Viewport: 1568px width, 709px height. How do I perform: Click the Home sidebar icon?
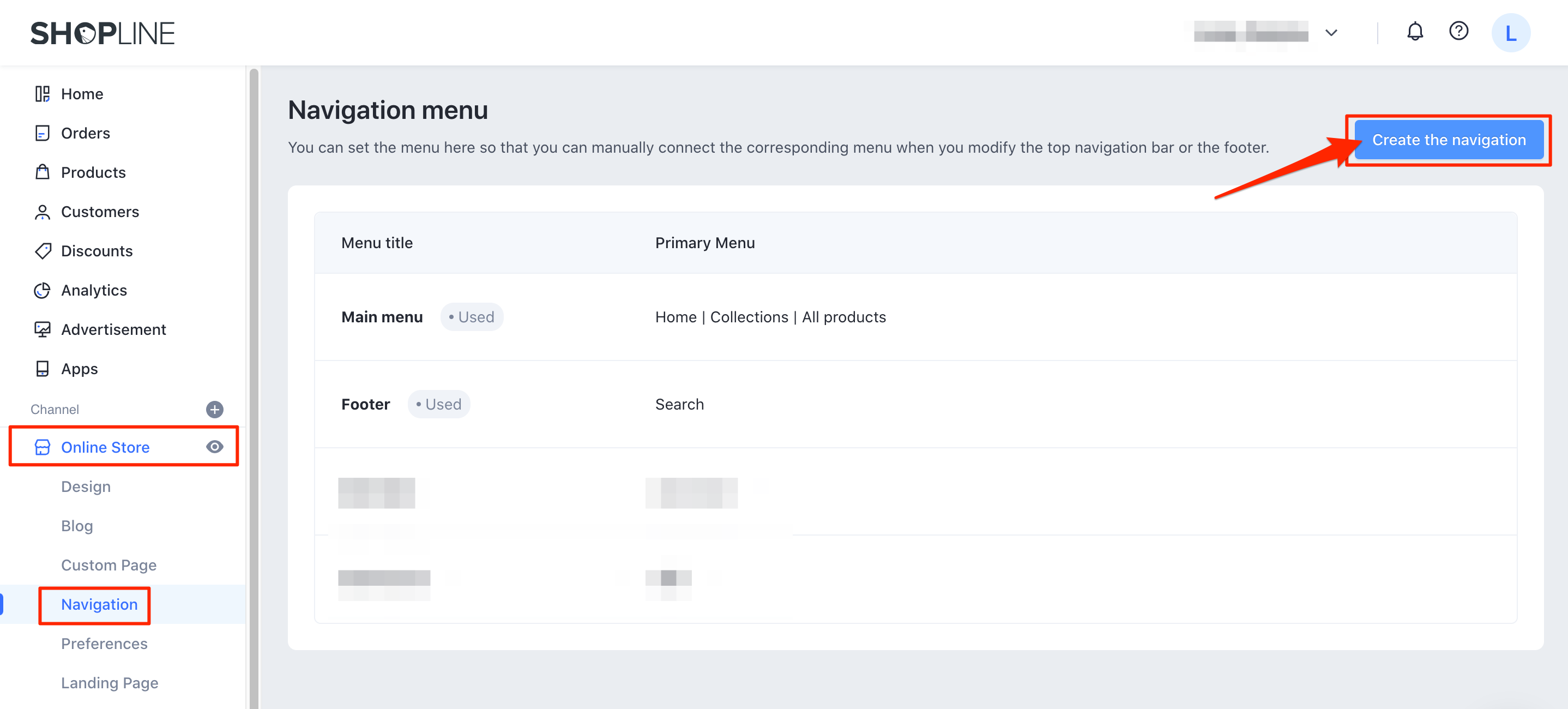coord(42,94)
